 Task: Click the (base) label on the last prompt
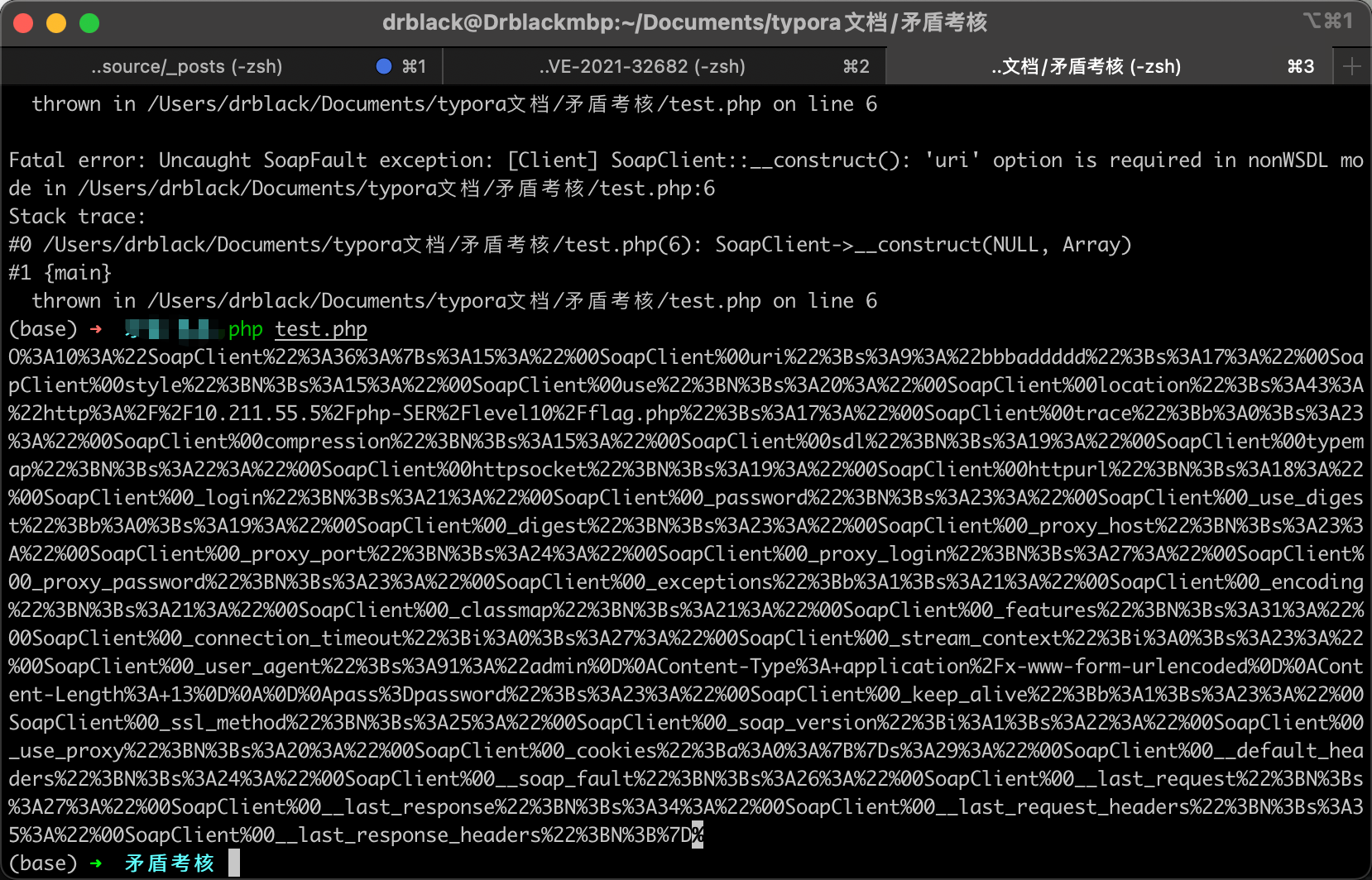pyautogui.click(x=43, y=863)
